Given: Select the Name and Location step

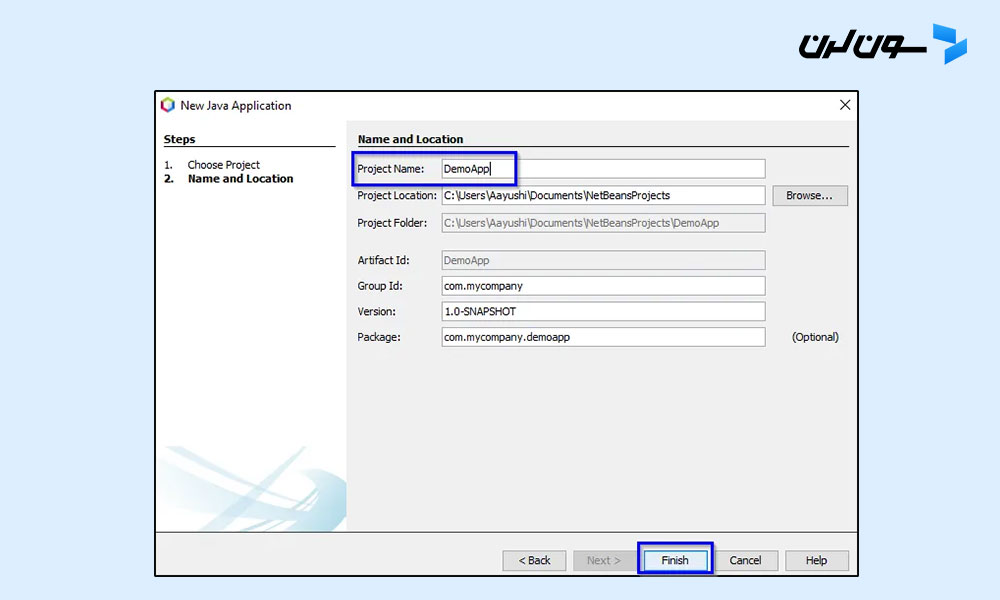Looking at the screenshot, I should pos(240,179).
